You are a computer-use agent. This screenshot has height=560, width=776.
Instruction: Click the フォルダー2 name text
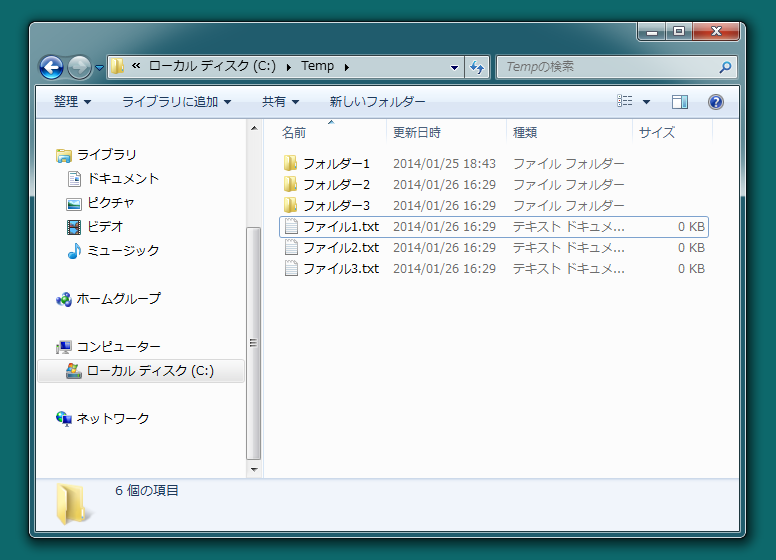tap(336, 185)
